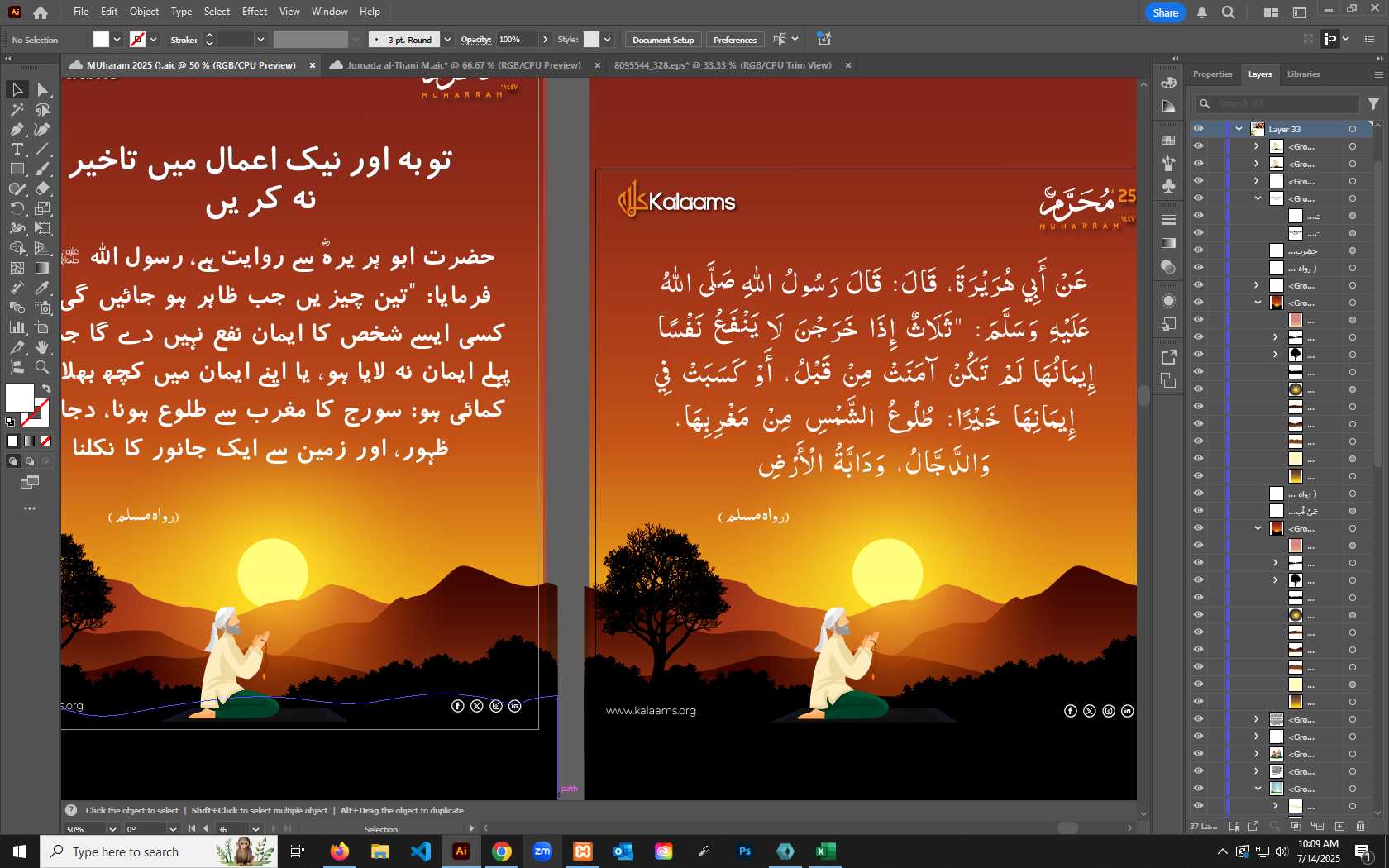Expand the Opacity slider arrow
The width and height of the screenshot is (1389, 868).
545,40
